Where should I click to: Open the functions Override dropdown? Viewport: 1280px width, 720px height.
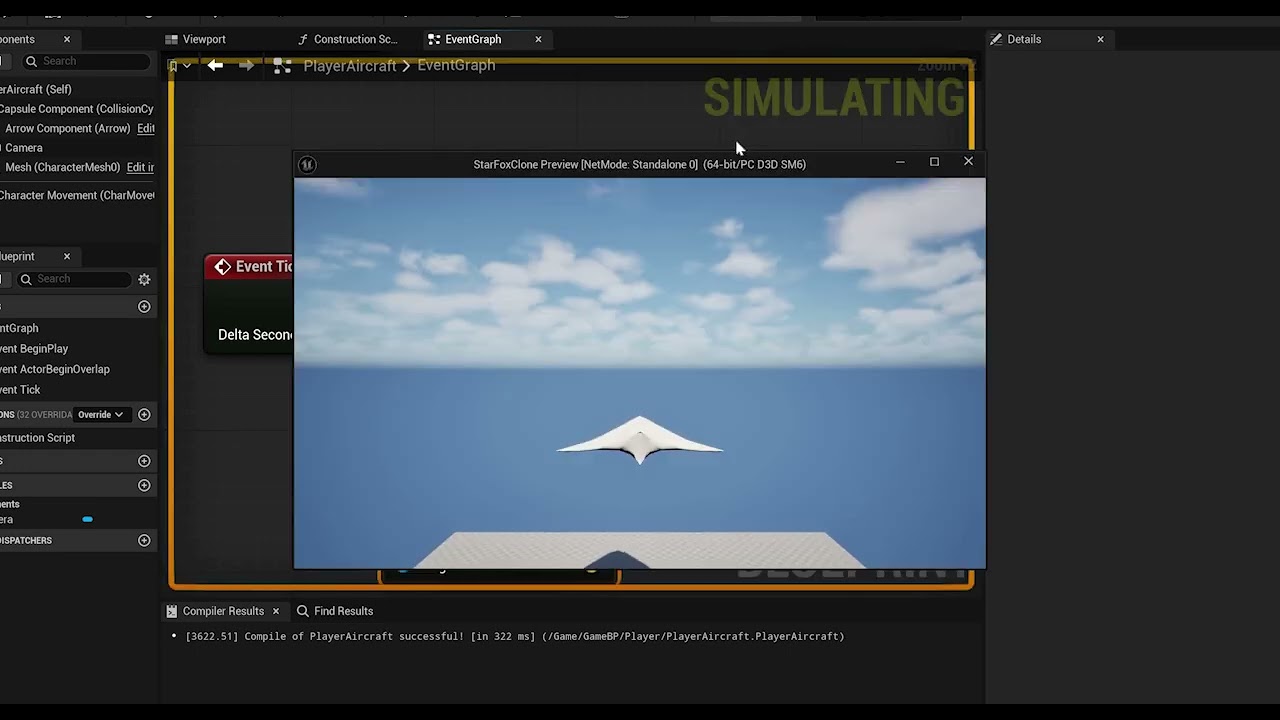coord(100,414)
